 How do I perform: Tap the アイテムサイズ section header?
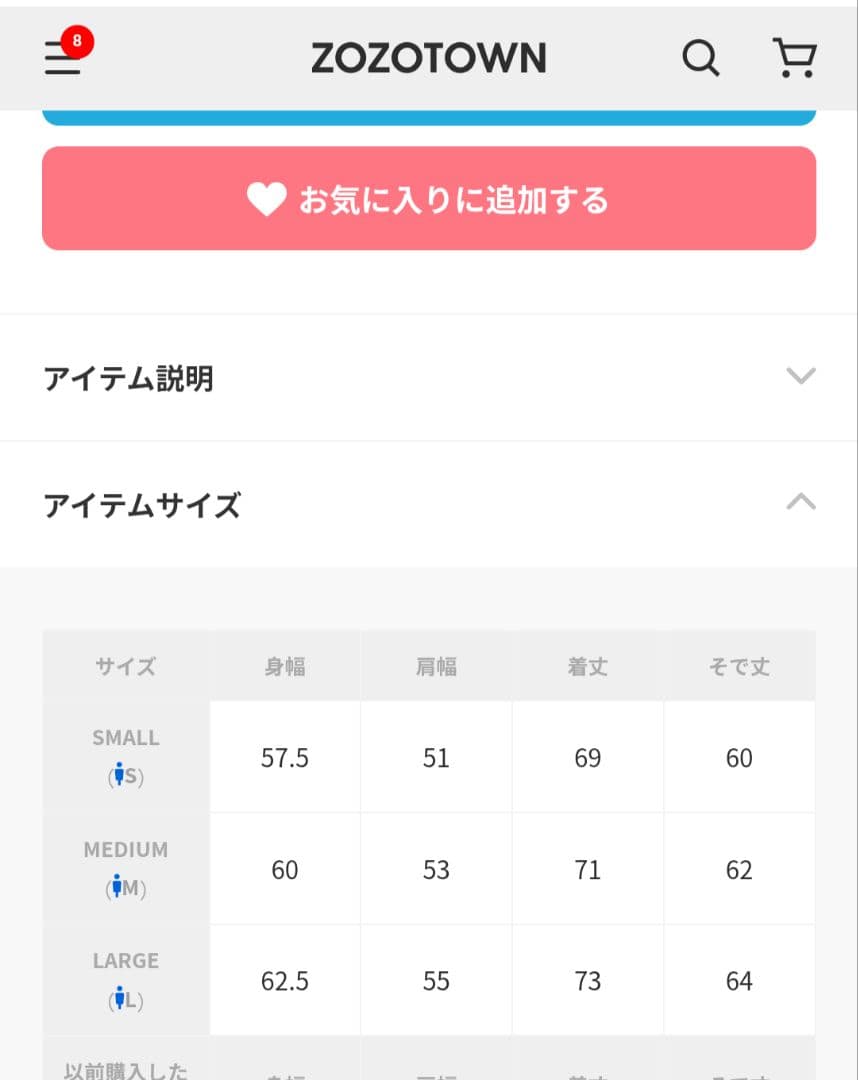(142, 506)
